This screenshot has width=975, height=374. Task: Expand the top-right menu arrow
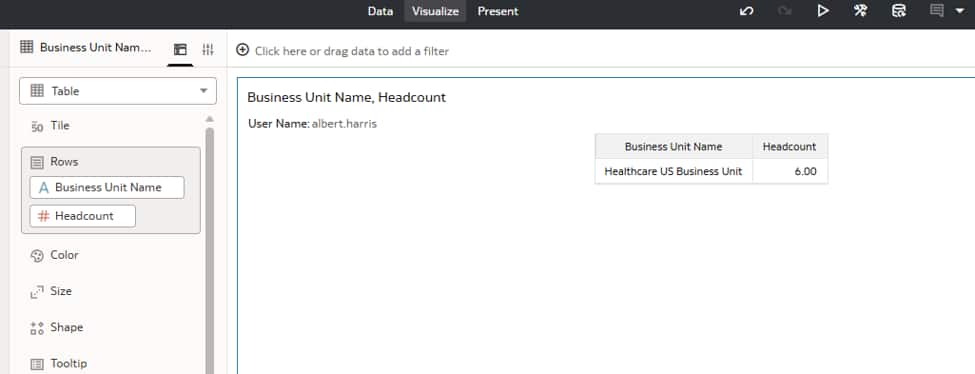959,11
